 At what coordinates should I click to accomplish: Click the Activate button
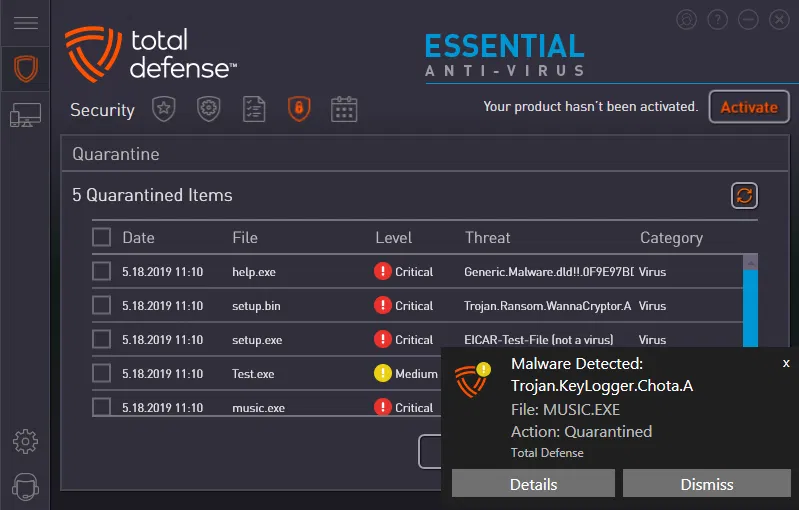click(749, 107)
